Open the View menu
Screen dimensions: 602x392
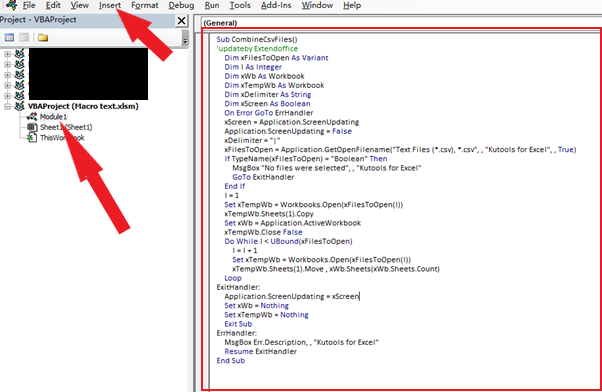point(79,5)
